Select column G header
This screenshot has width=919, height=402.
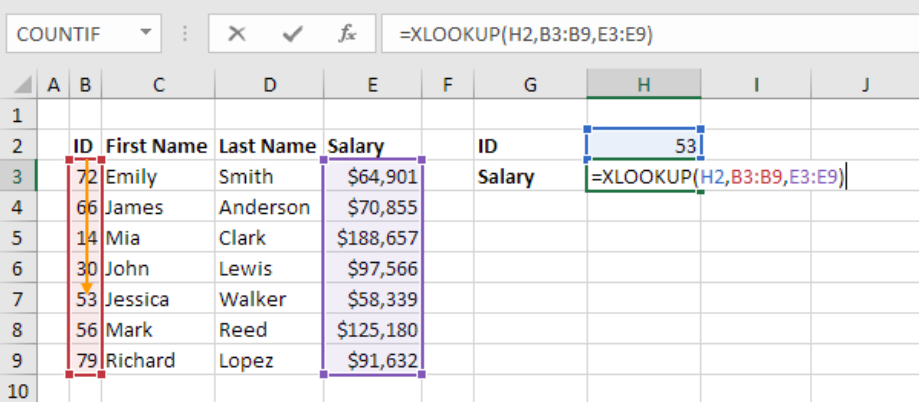[530, 86]
